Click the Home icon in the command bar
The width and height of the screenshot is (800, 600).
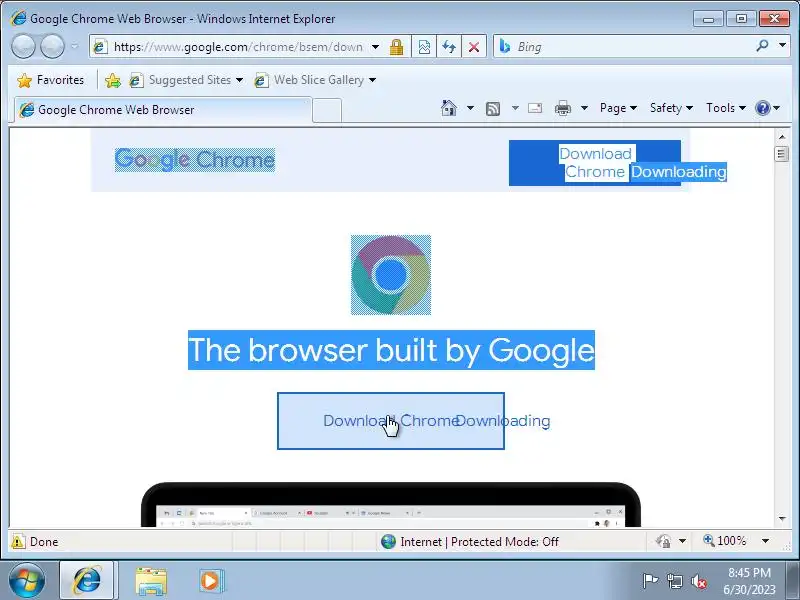[x=449, y=108]
